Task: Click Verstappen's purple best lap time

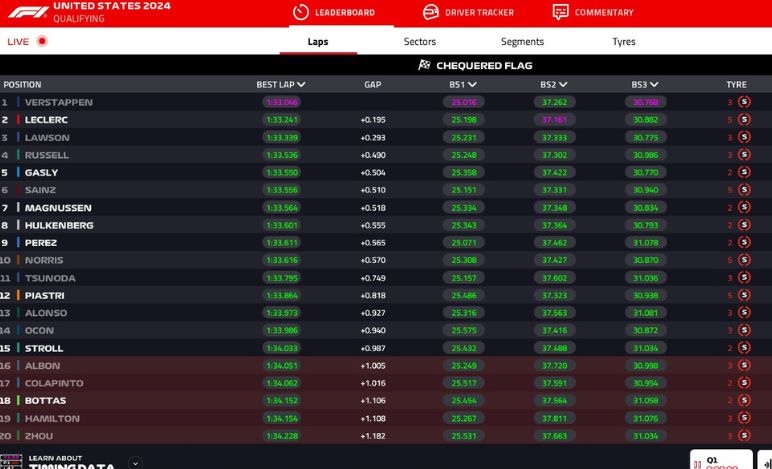Action: [282, 102]
